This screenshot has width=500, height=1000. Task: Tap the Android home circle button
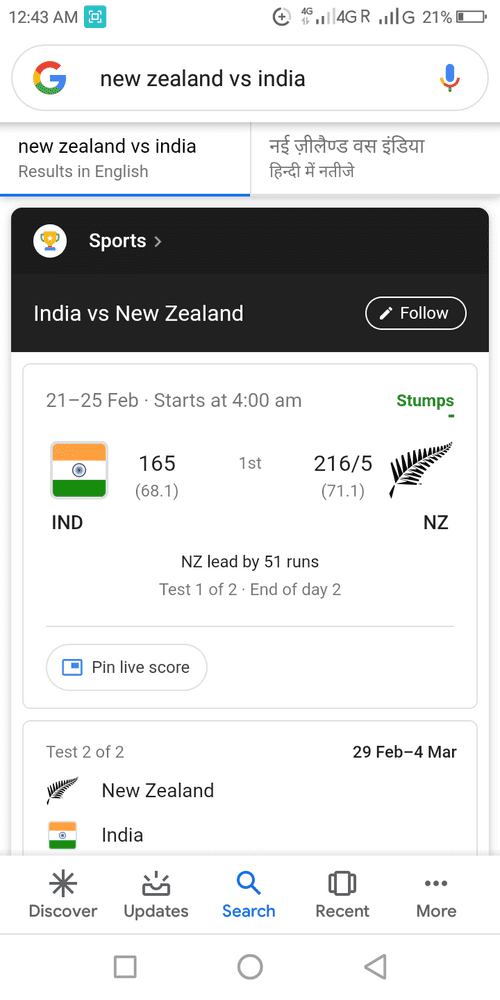click(x=250, y=966)
